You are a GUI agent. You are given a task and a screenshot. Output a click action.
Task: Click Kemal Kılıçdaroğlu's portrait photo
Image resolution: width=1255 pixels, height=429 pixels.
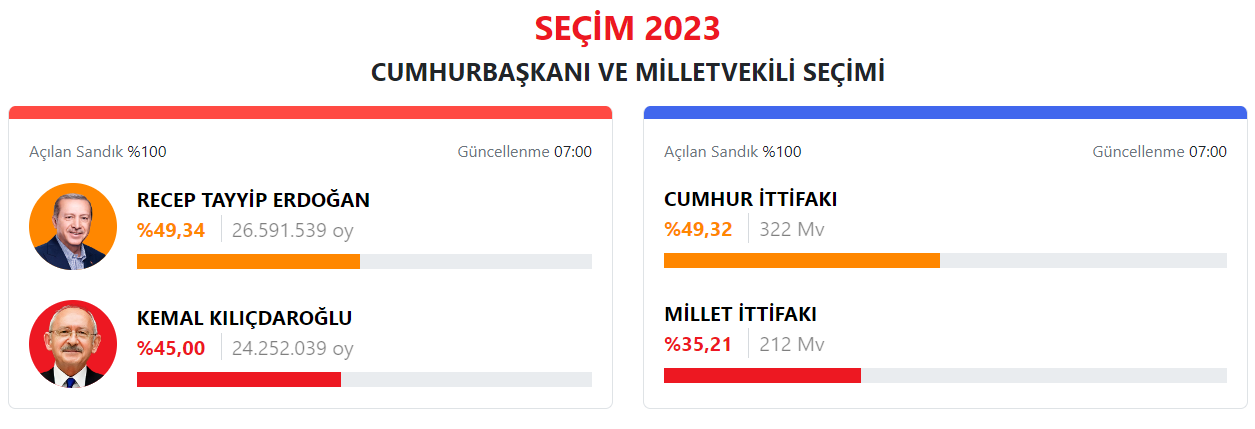tap(74, 344)
